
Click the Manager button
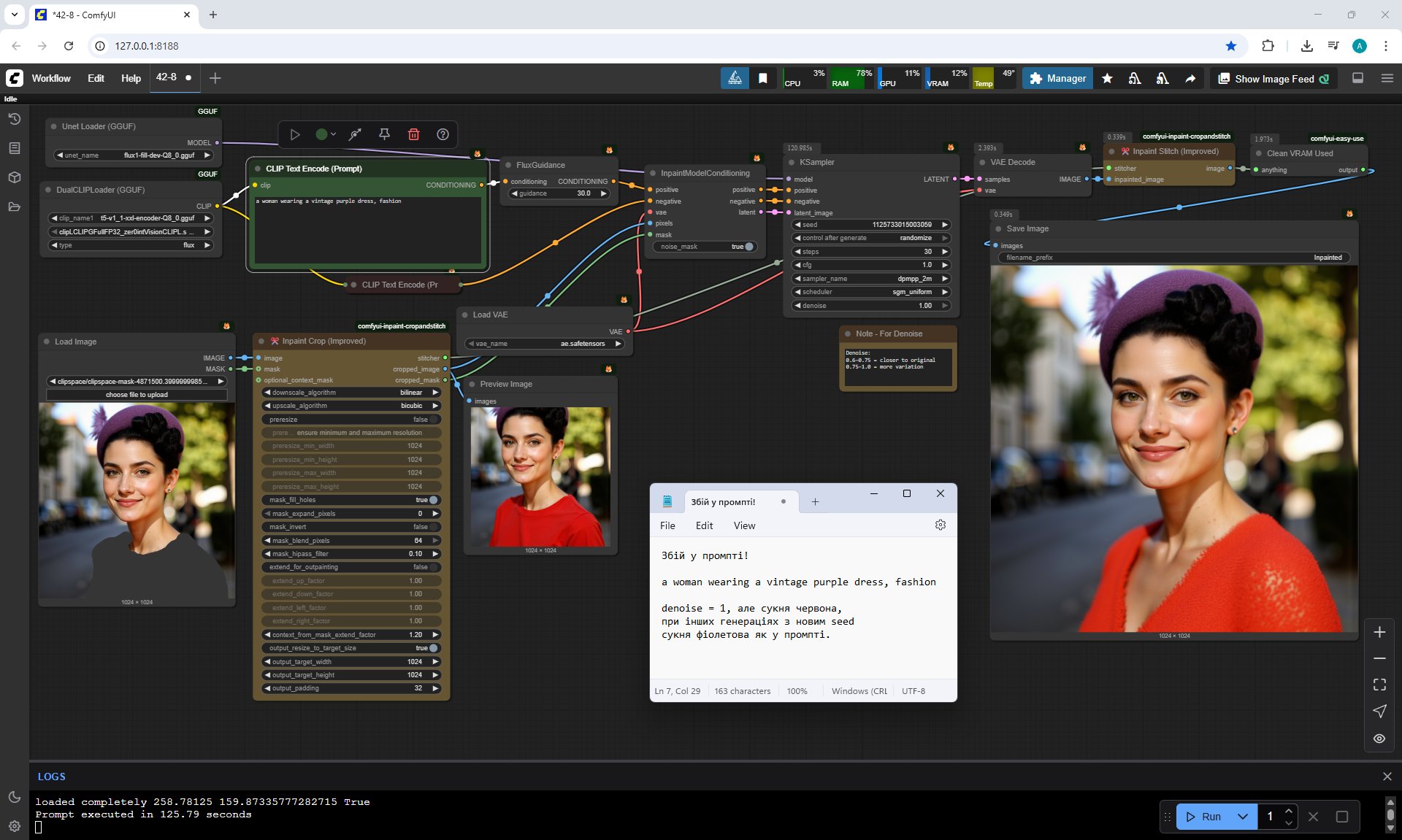tap(1057, 79)
